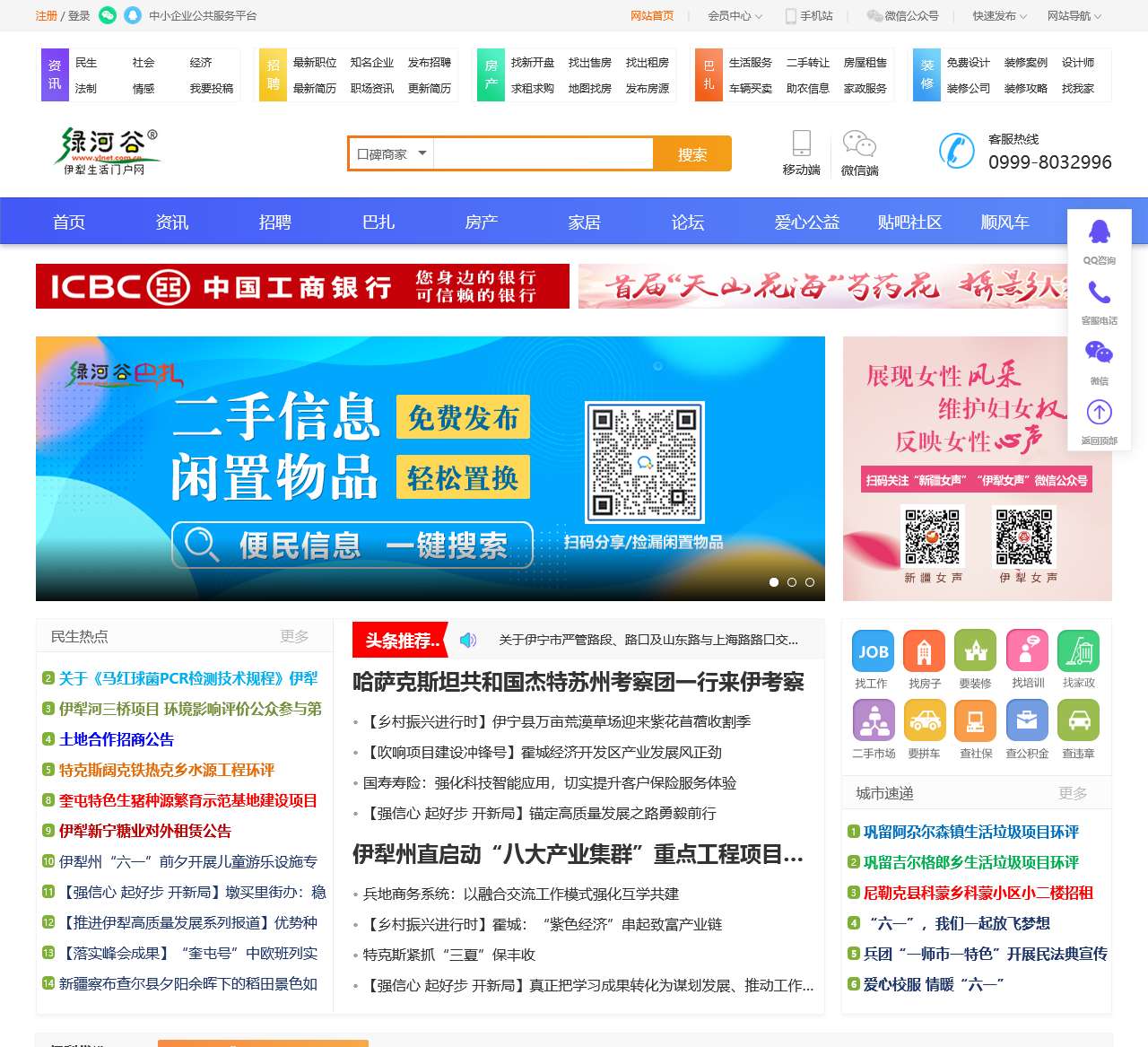Click the speaker icon beside headline news
The height and width of the screenshot is (1047, 1148).
tap(467, 640)
